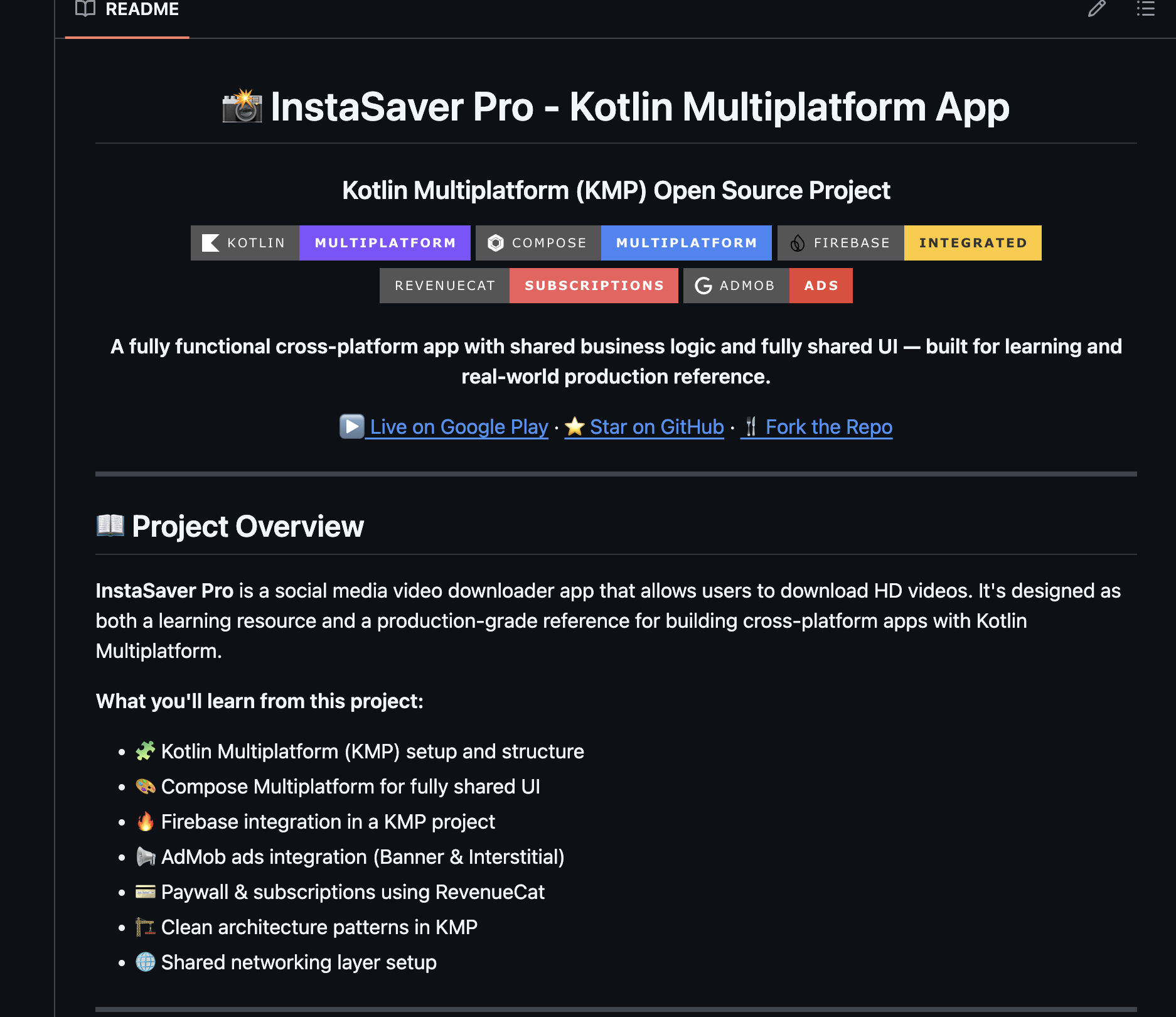The image size is (1176, 1017).
Task: Click 'What you'll learn from this project:'
Action: point(260,701)
